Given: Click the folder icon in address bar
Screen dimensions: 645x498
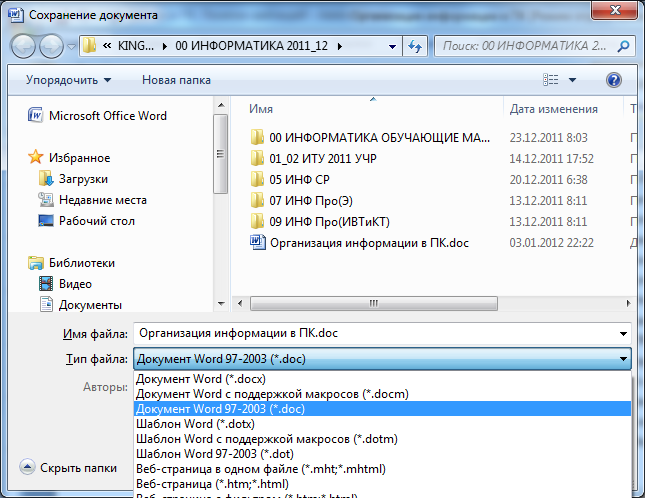Looking at the screenshot, I should click(89, 46).
